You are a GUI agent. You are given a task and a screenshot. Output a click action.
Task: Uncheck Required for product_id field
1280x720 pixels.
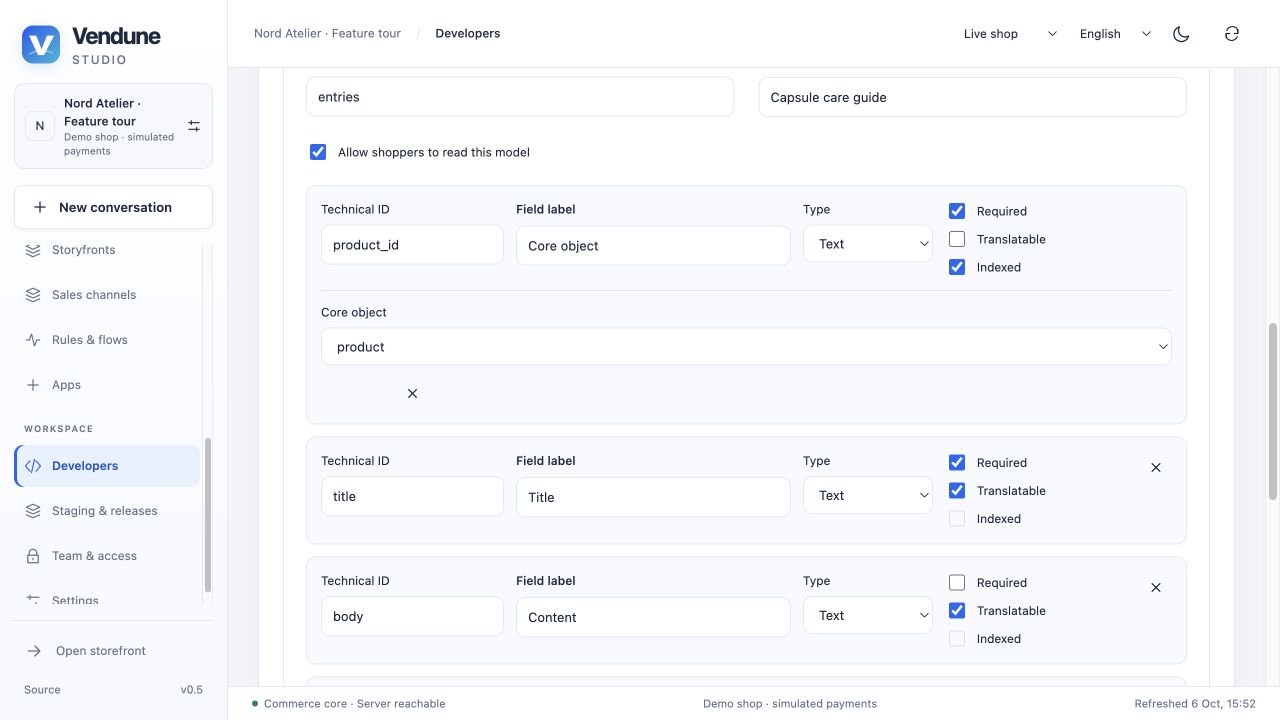957,211
